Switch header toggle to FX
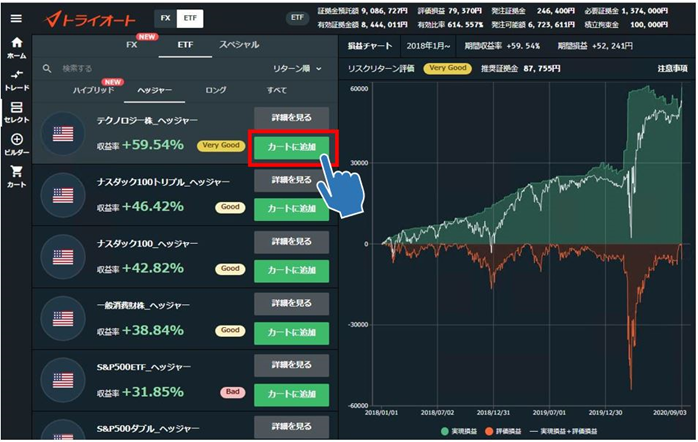The height and width of the screenshot is (442, 698). [x=166, y=18]
